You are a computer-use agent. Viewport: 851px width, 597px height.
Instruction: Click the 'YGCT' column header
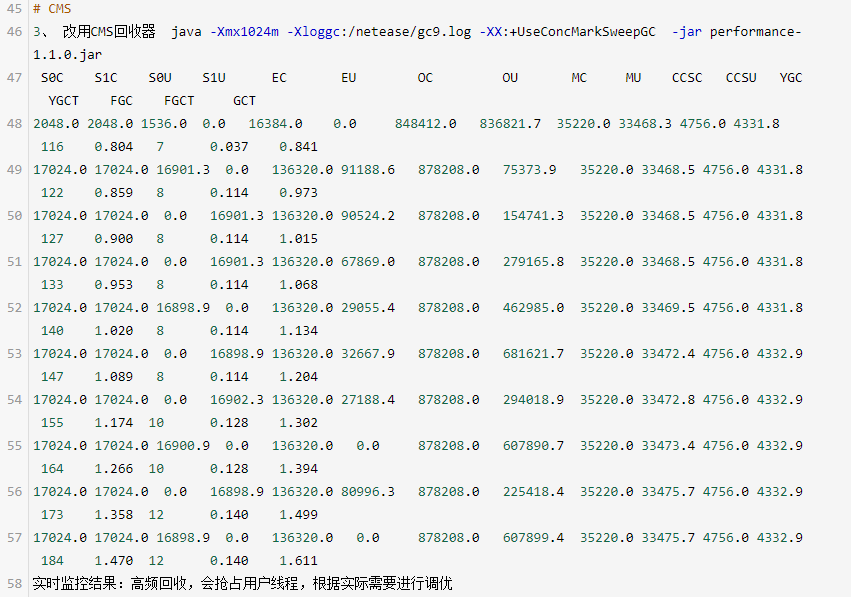click(63, 101)
